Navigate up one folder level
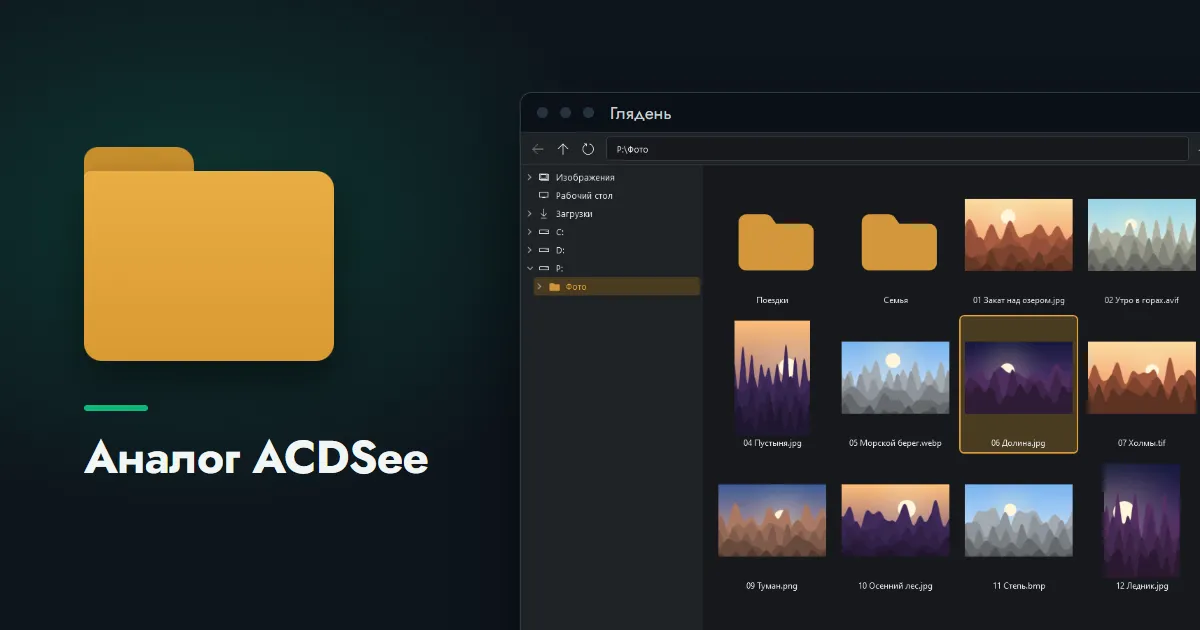The width and height of the screenshot is (1200, 630). pyautogui.click(x=563, y=149)
